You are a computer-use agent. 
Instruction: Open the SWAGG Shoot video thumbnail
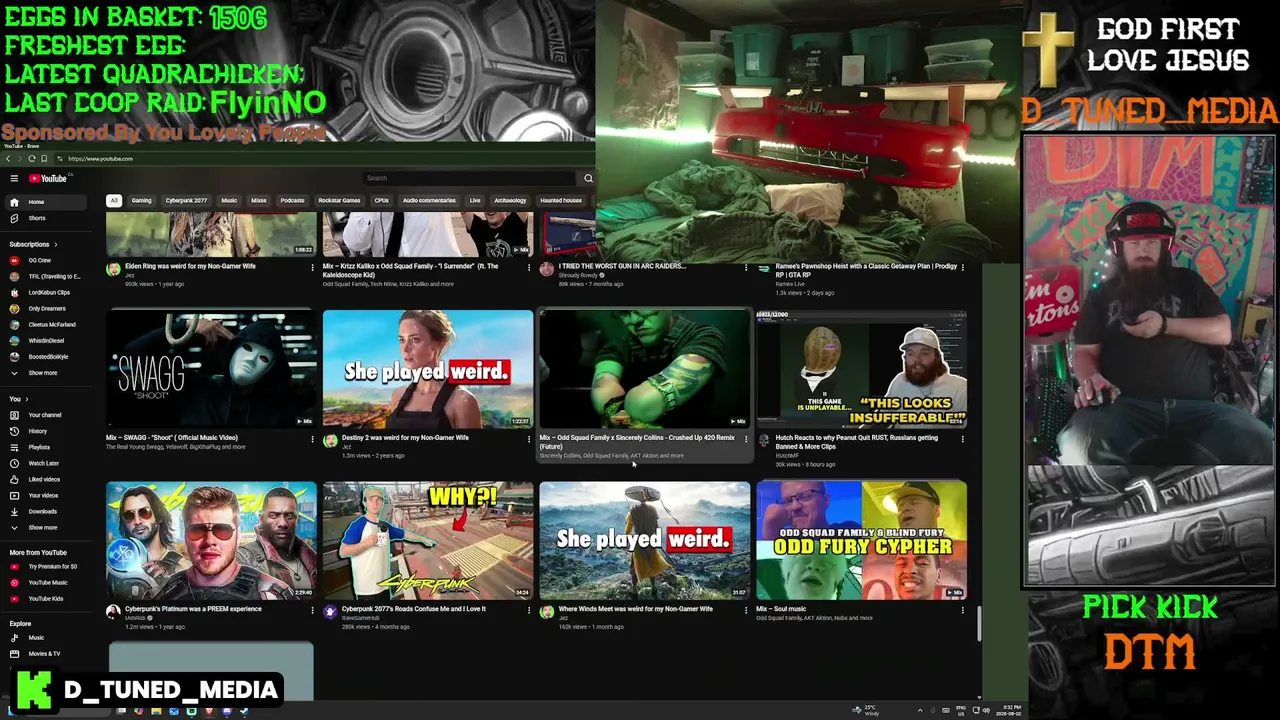(x=211, y=369)
